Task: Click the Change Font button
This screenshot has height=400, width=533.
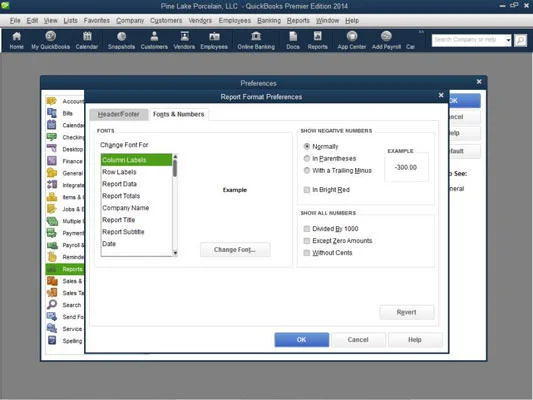Action: click(x=235, y=250)
